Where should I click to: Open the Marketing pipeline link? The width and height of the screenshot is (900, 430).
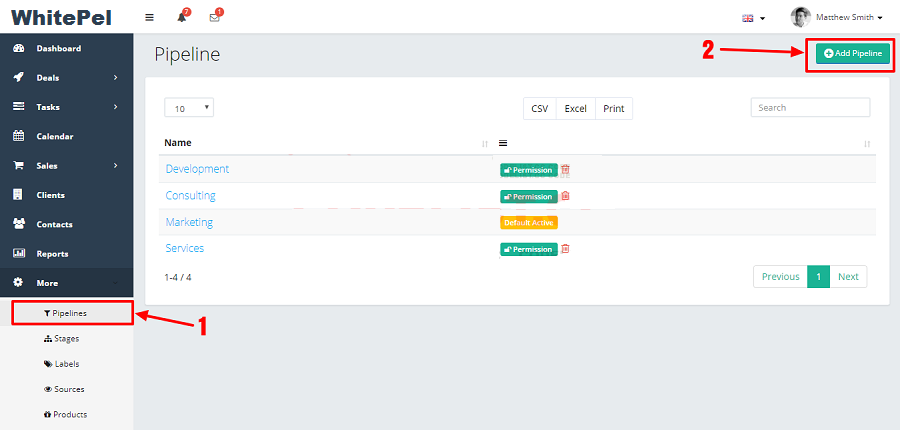click(189, 222)
